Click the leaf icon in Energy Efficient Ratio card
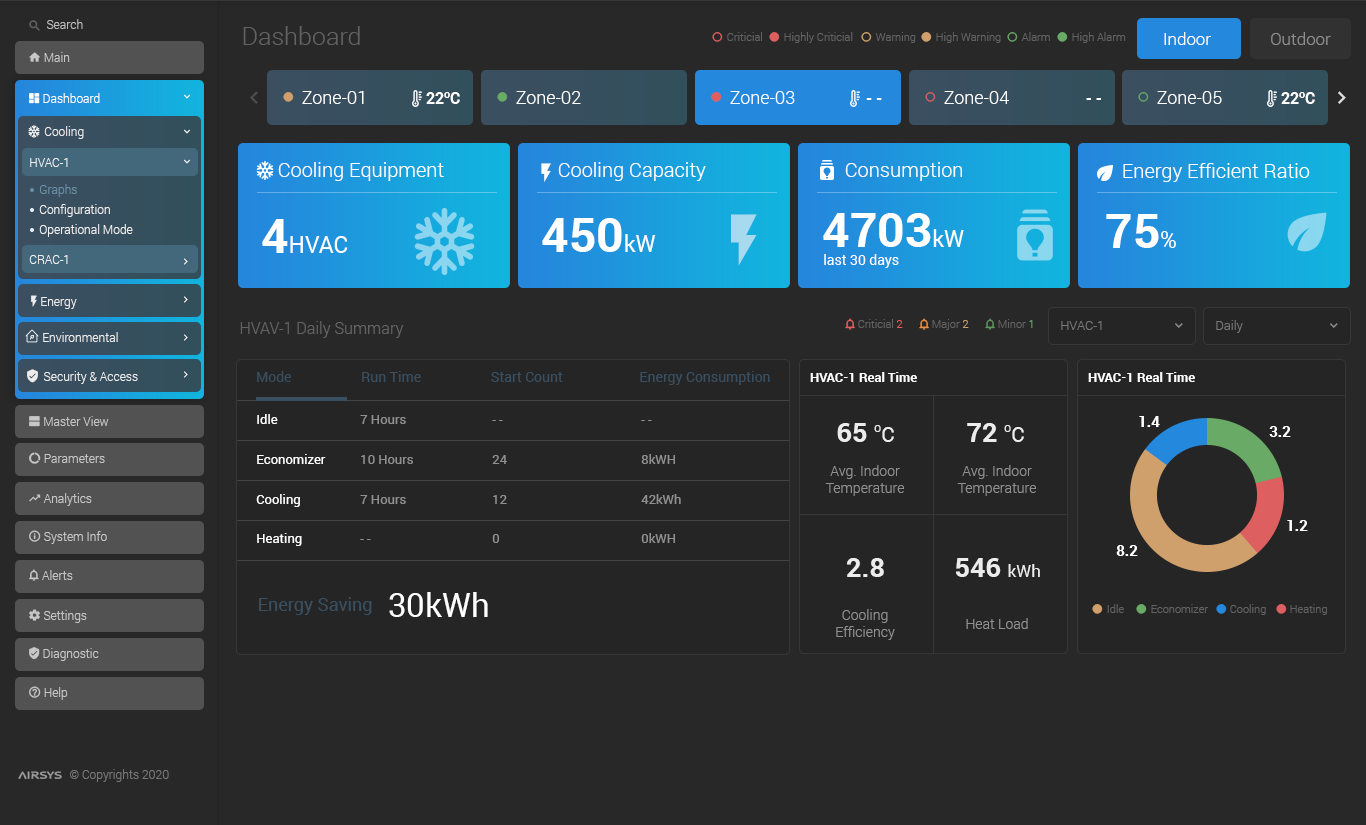The image size is (1366, 825). [x=1306, y=232]
